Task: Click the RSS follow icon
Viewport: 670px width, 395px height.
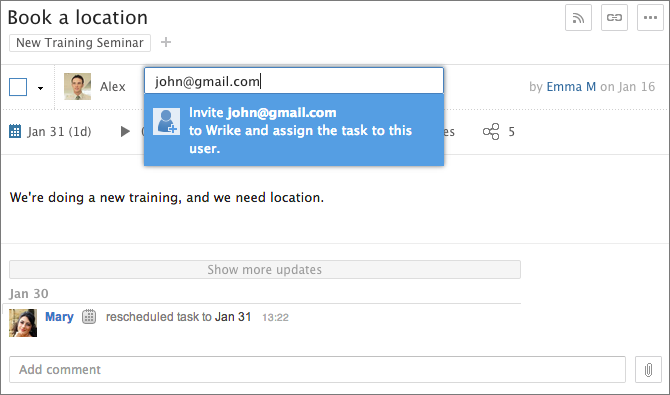Action: 578,18
